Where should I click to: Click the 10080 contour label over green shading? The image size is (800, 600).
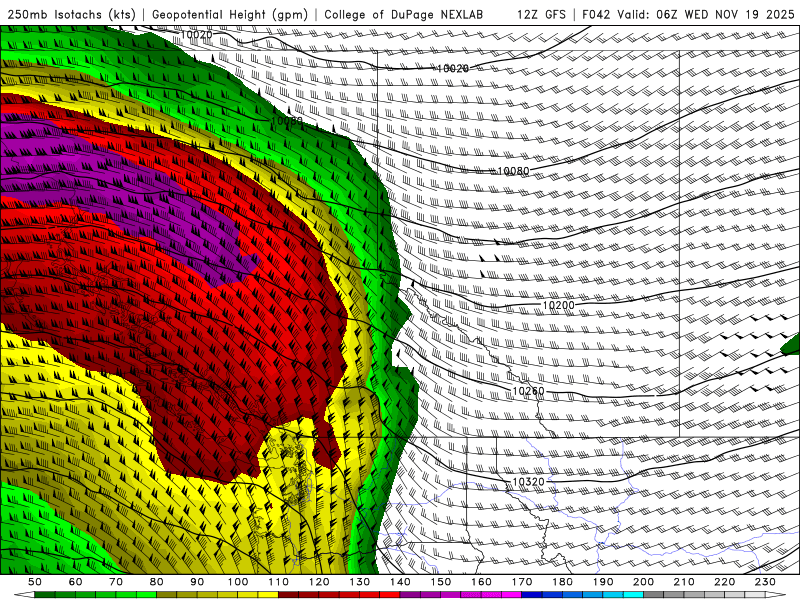coord(287,121)
